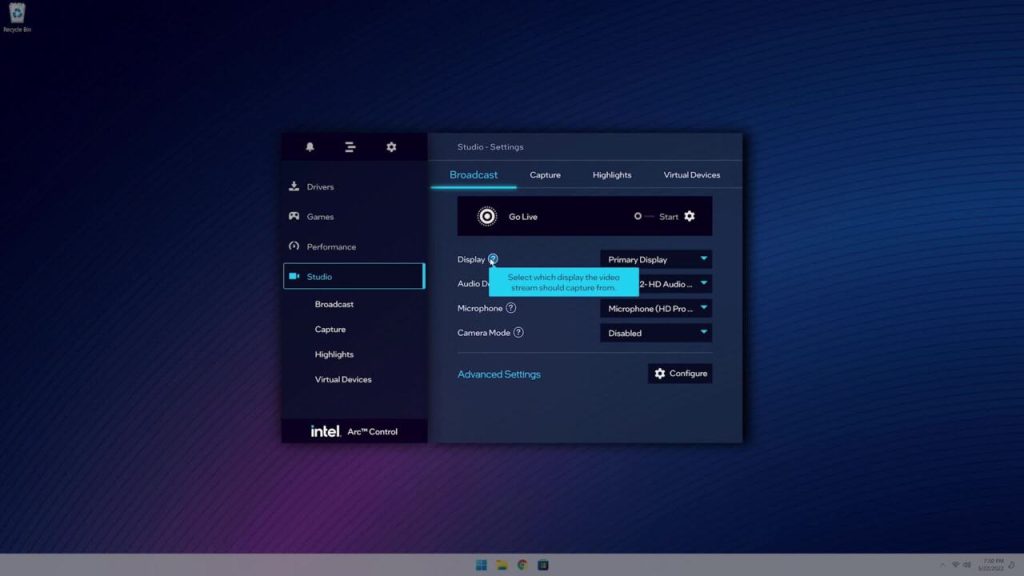Image resolution: width=1024 pixels, height=576 pixels.
Task: Open Arc Control settings gear icon
Action: (x=391, y=147)
